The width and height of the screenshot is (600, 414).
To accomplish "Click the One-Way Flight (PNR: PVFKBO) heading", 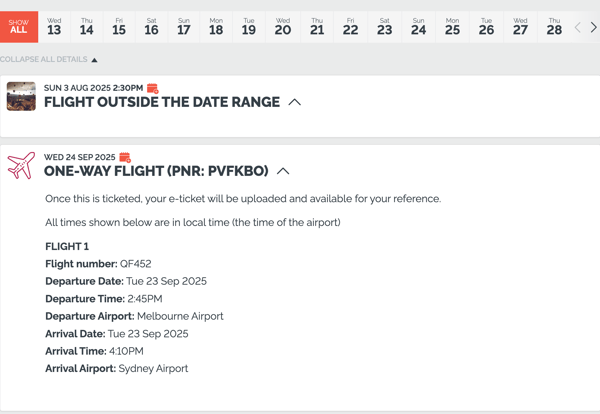I will point(156,171).
